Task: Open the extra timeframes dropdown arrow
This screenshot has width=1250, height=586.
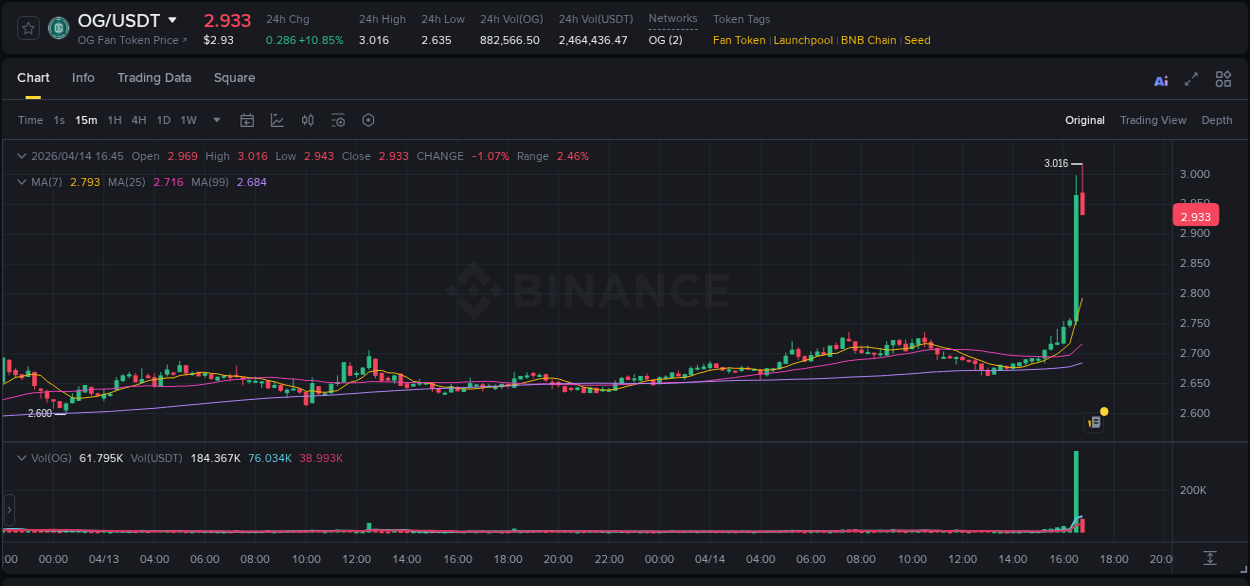Action: click(215, 119)
